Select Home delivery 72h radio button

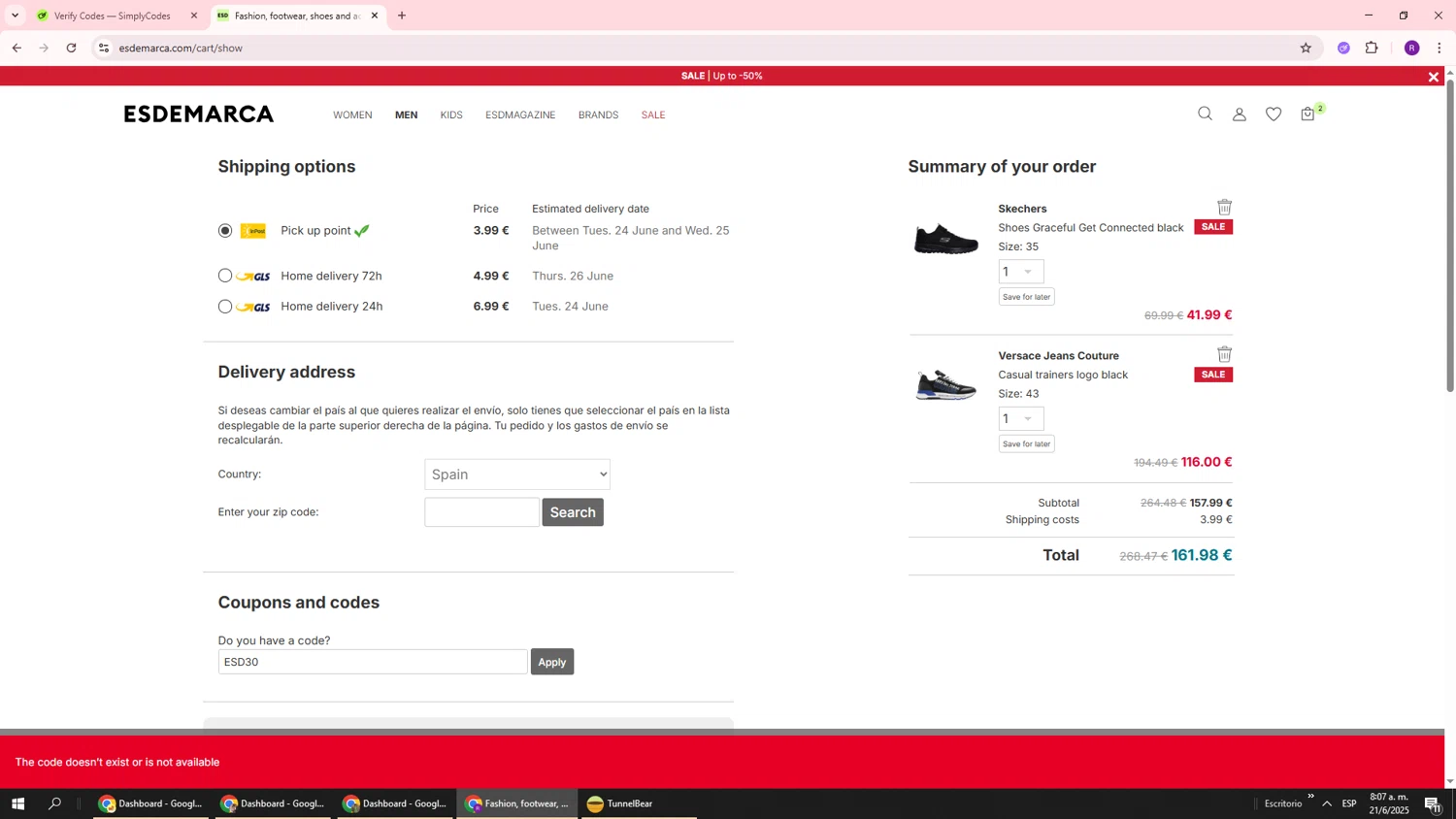pyautogui.click(x=225, y=276)
